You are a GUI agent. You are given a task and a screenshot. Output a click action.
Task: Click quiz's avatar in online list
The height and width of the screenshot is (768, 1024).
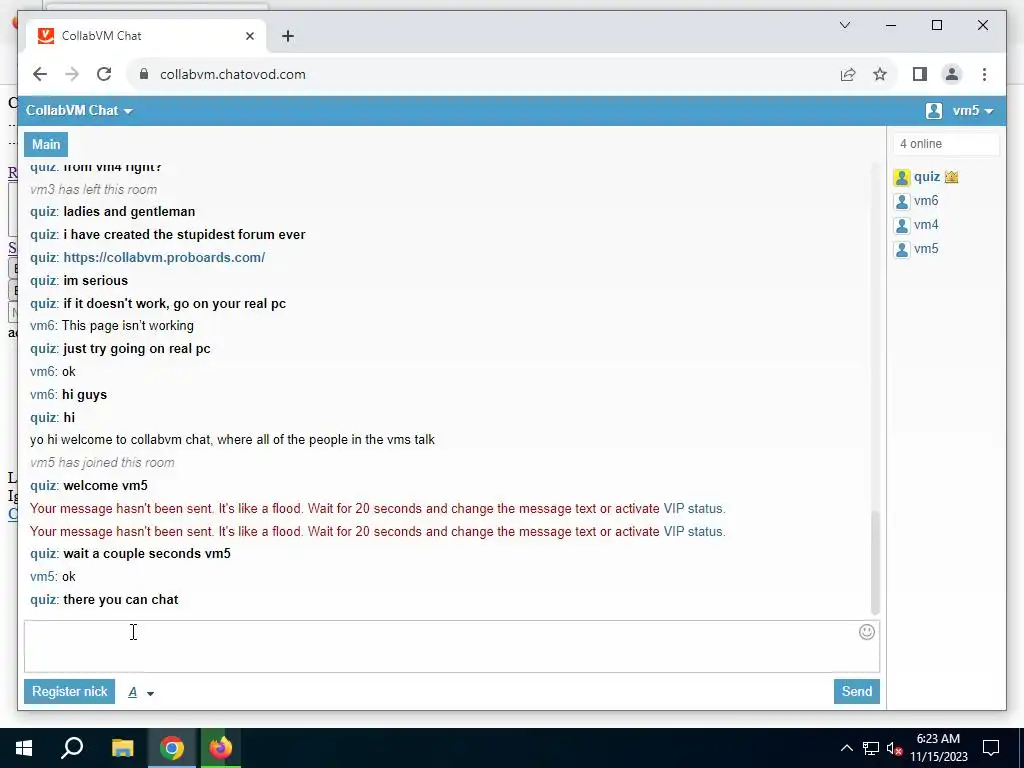click(902, 177)
